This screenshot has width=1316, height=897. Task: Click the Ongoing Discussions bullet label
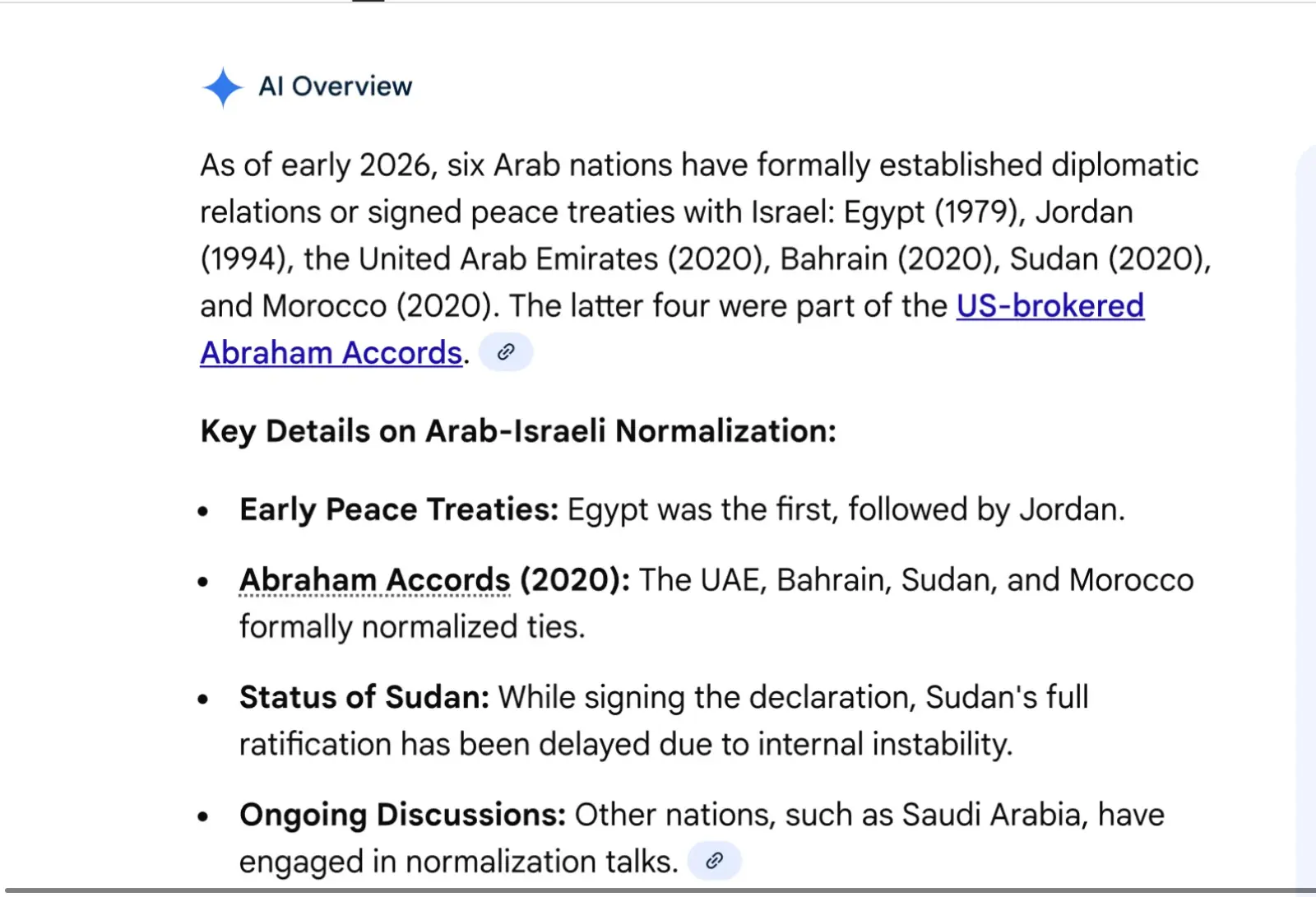[402, 815]
